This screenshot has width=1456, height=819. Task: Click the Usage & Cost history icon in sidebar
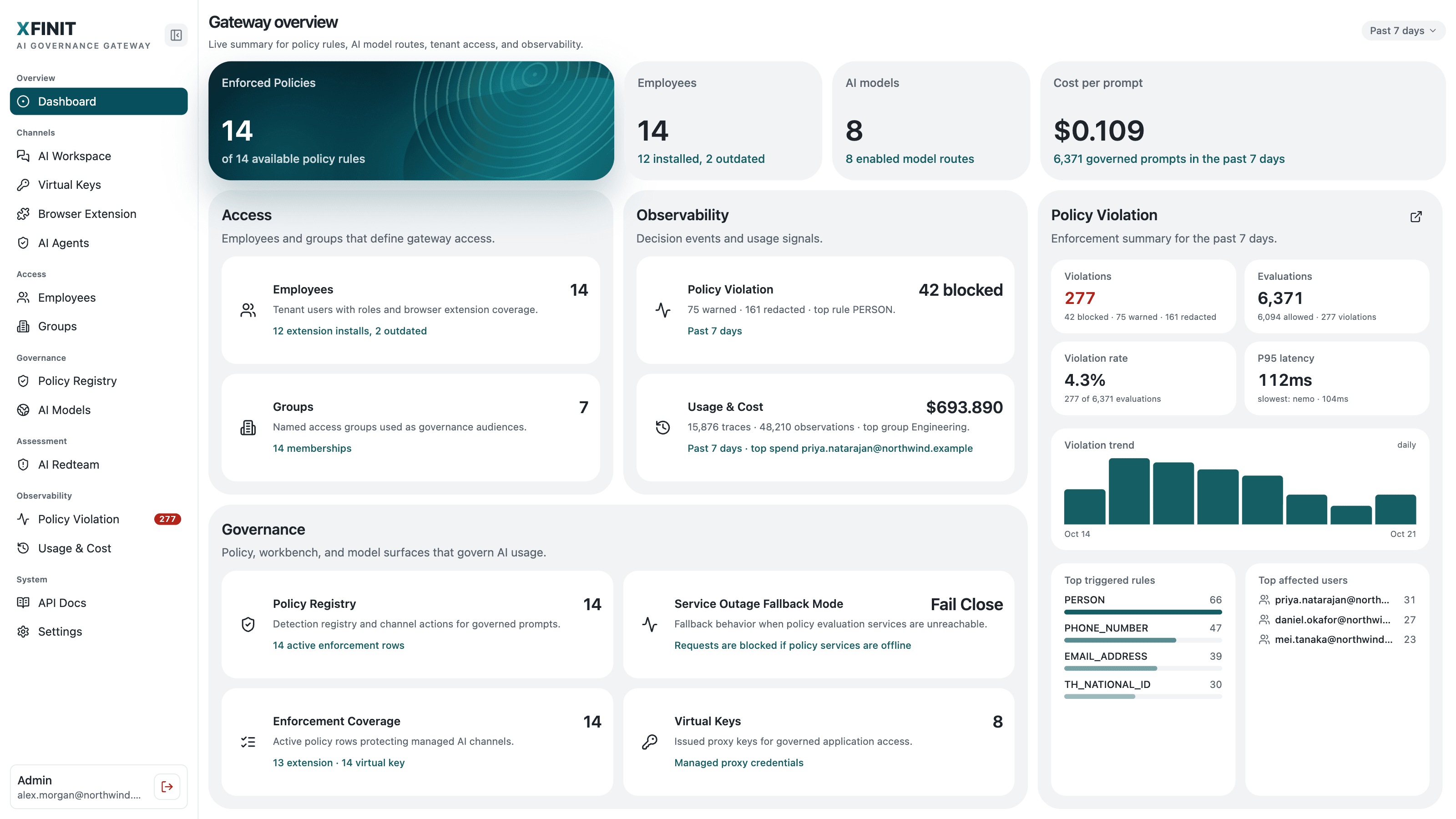click(x=23, y=548)
